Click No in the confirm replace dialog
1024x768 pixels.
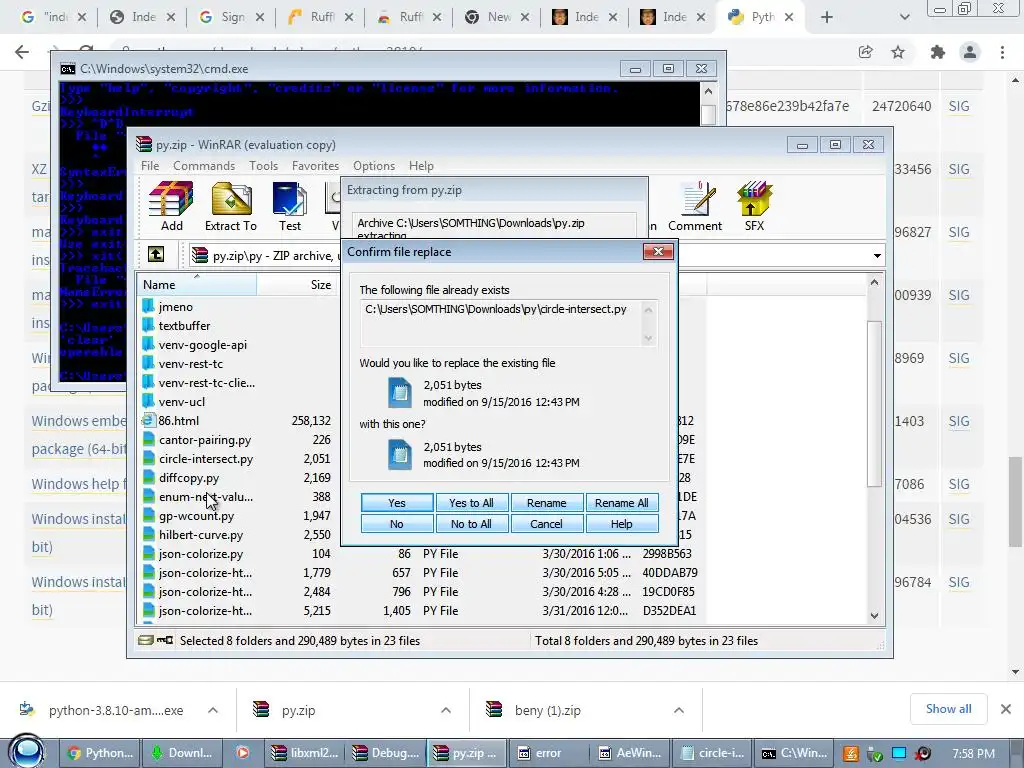click(396, 524)
